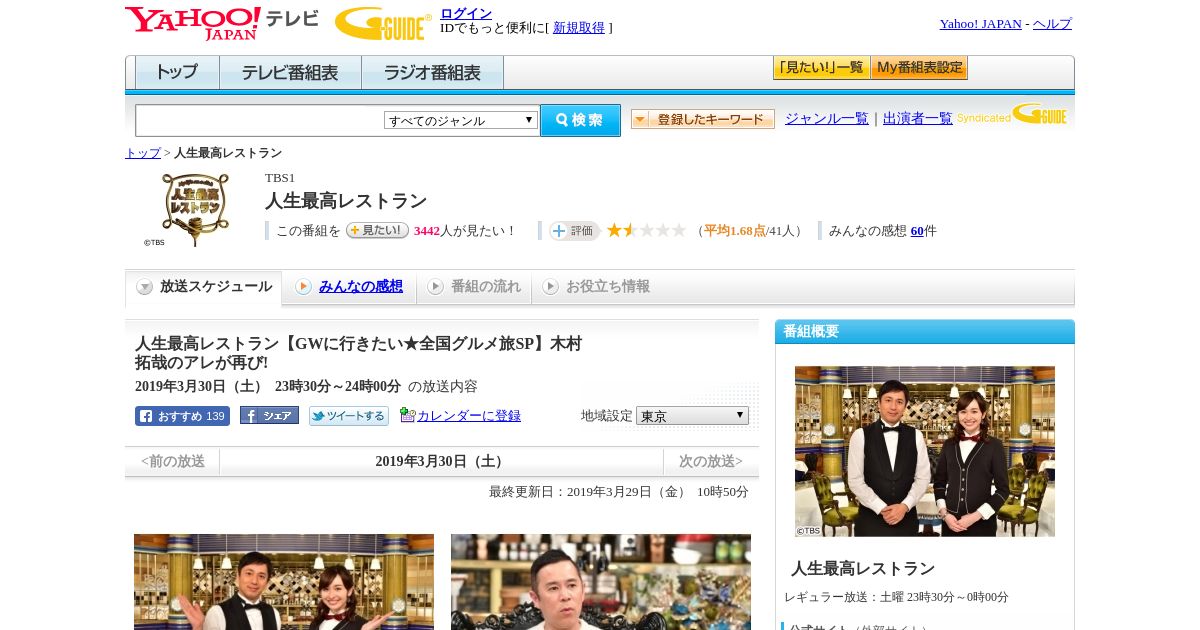Open the G-Guide logo in the header
Image resolution: width=1200 pixels, height=630 pixels.
coord(383,23)
